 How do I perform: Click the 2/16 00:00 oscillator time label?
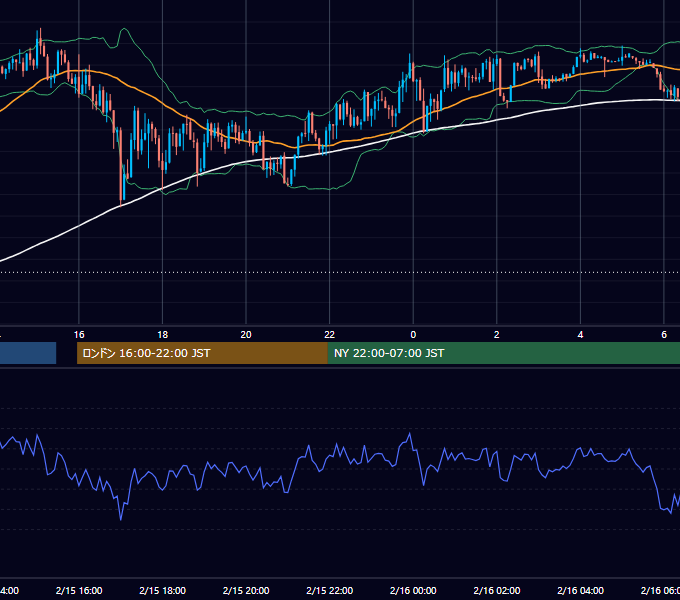click(413, 590)
